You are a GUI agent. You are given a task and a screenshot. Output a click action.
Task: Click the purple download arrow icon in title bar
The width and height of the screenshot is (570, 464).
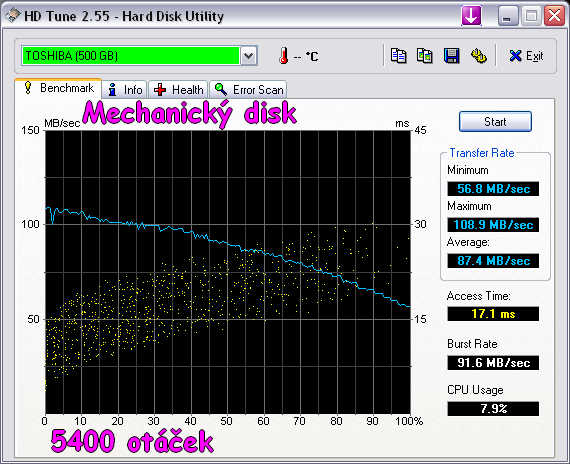[471, 16]
